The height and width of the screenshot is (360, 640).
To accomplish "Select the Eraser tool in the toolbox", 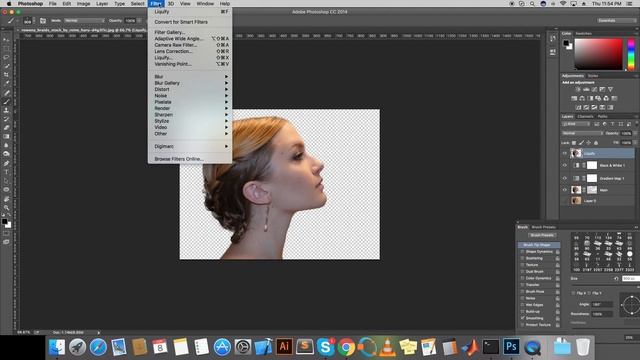I will 6,128.
